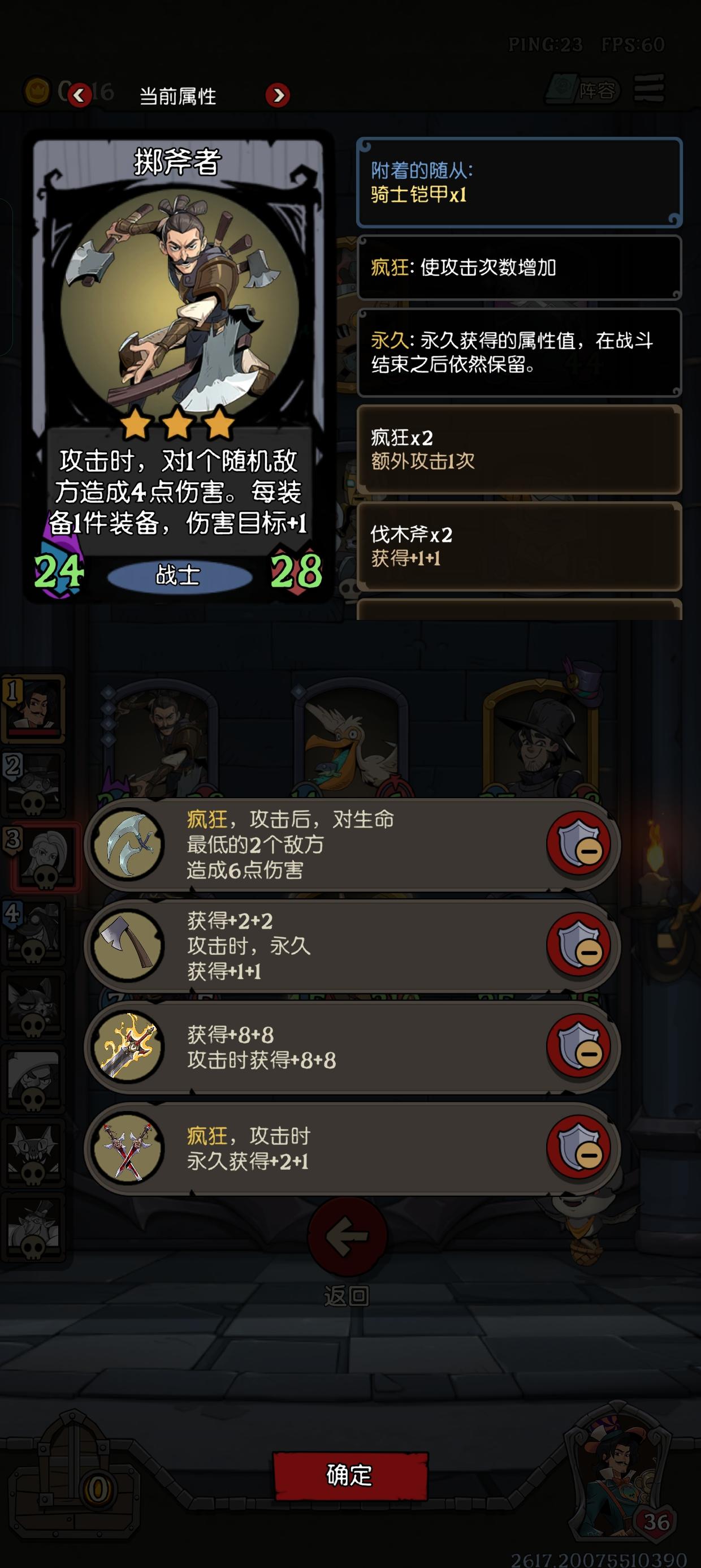Tap the gold coin crown icon
The image size is (701, 1568).
point(37,91)
